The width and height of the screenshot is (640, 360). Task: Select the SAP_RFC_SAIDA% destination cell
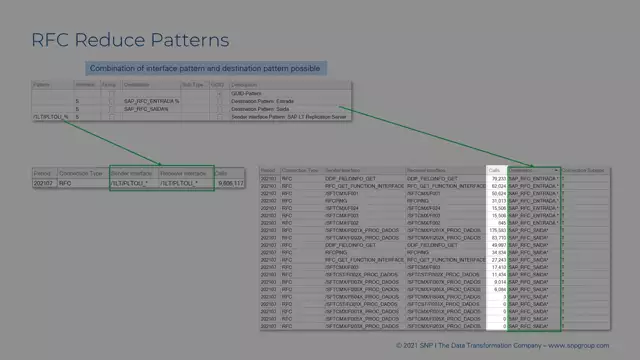151,109
